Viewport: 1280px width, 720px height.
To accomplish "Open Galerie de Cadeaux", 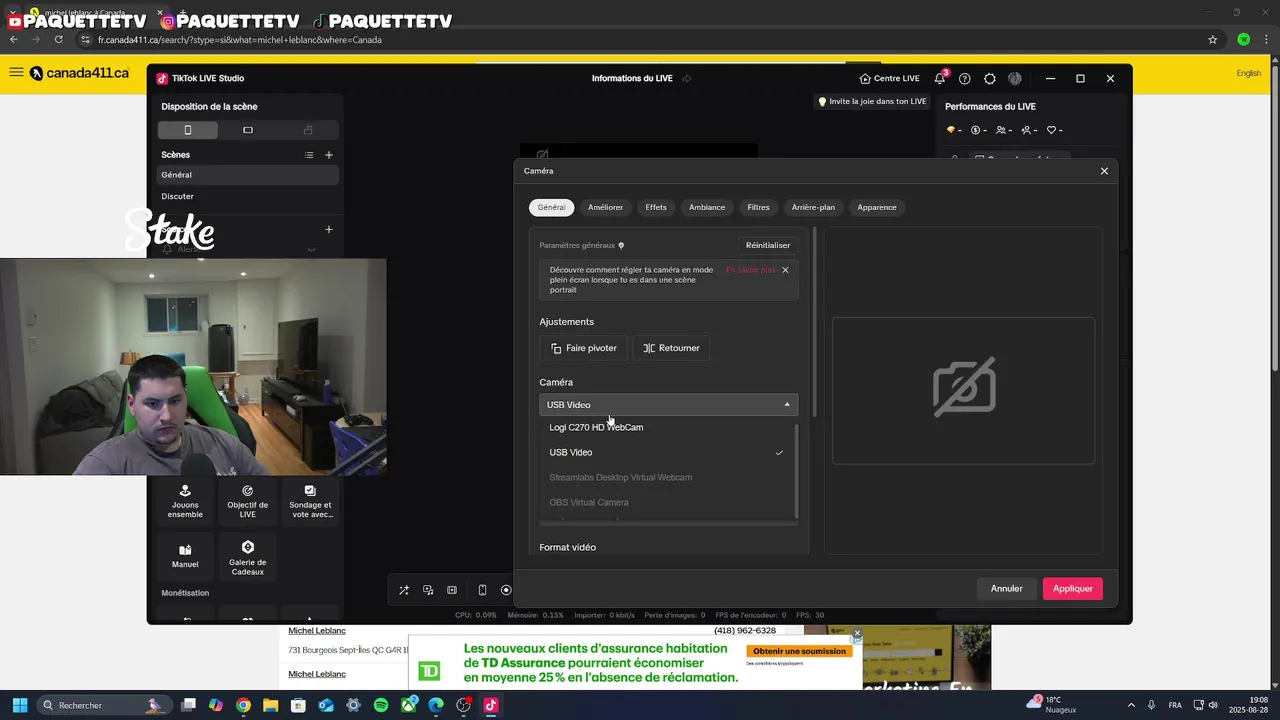I will pyautogui.click(x=247, y=556).
